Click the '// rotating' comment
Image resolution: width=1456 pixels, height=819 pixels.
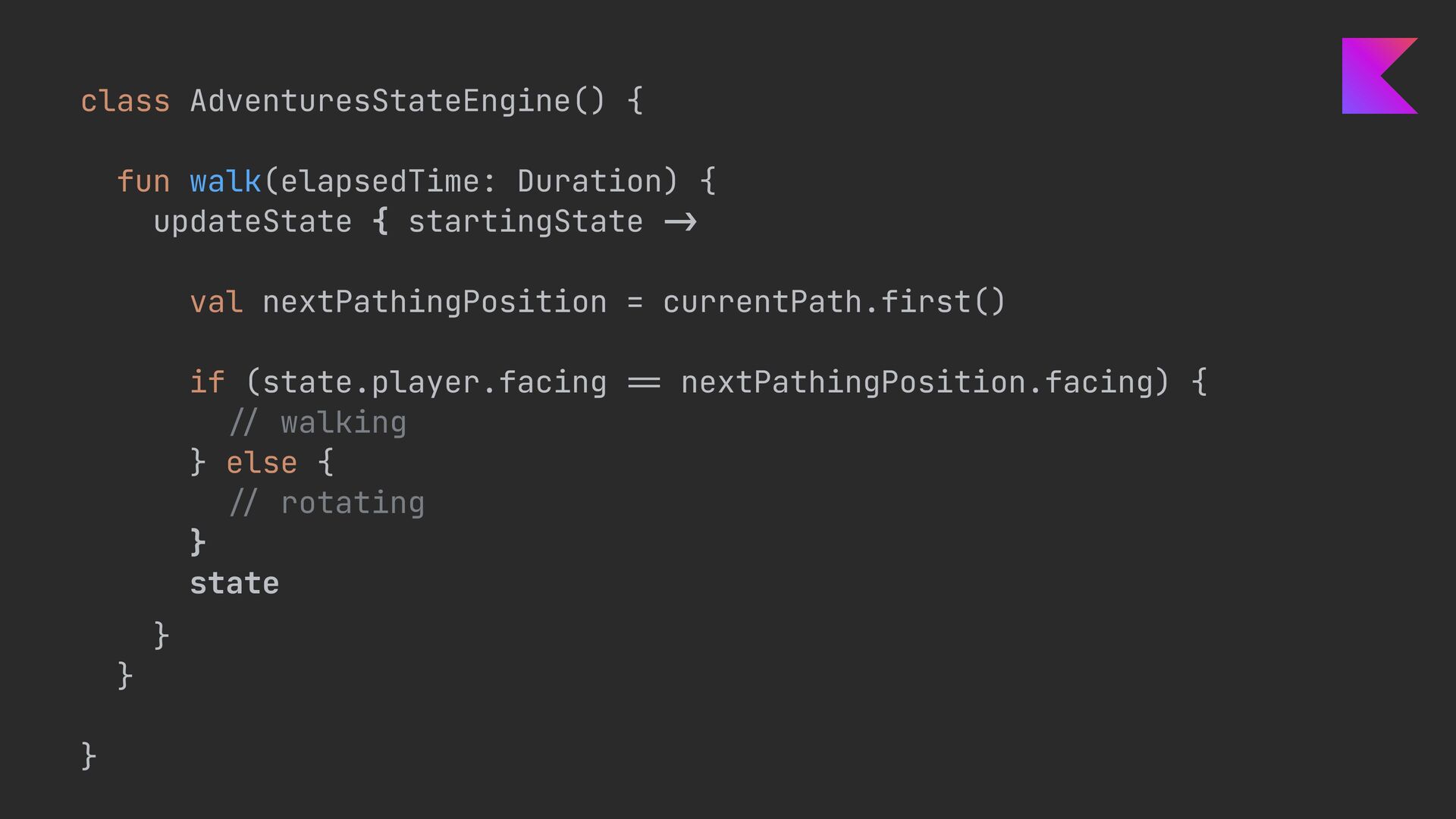pyautogui.click(x=327, y=503)
